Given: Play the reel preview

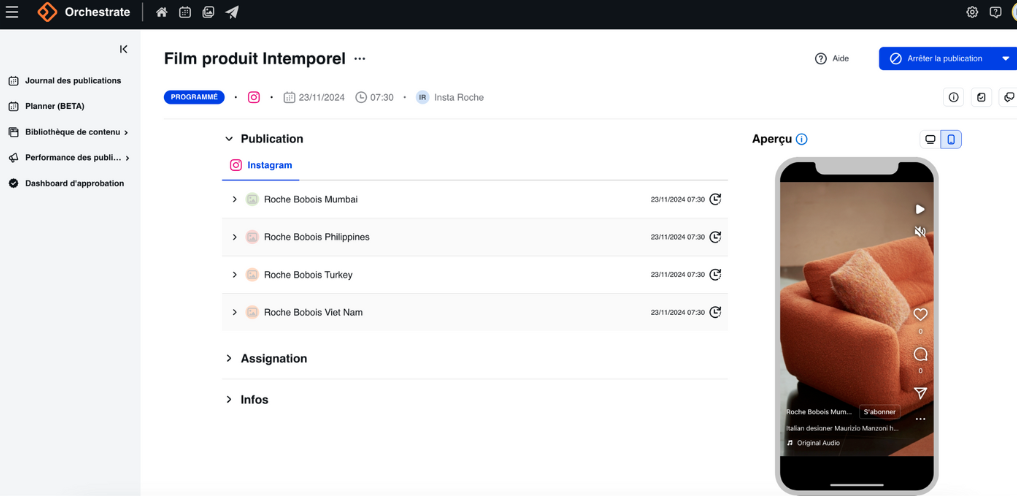Looking at the screenshot, I should coord(920,209).
